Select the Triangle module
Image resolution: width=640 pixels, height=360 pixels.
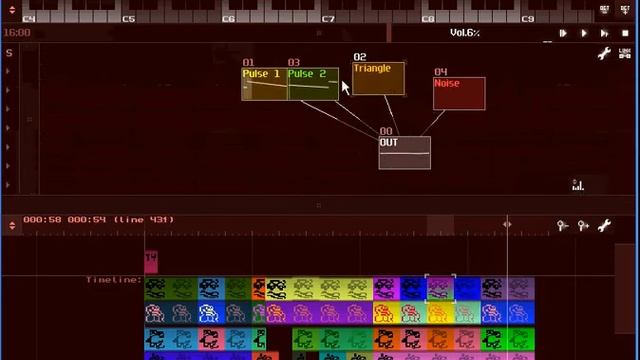378,78
